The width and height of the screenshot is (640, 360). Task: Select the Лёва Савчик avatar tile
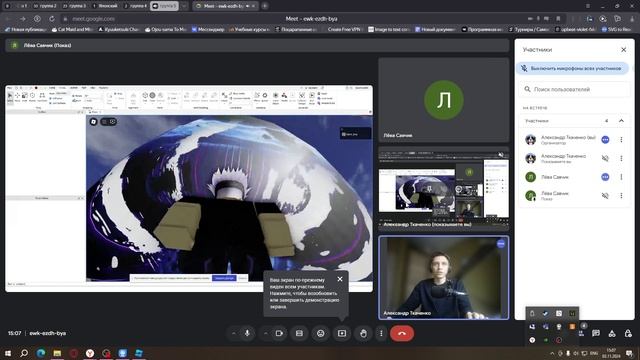444,100
